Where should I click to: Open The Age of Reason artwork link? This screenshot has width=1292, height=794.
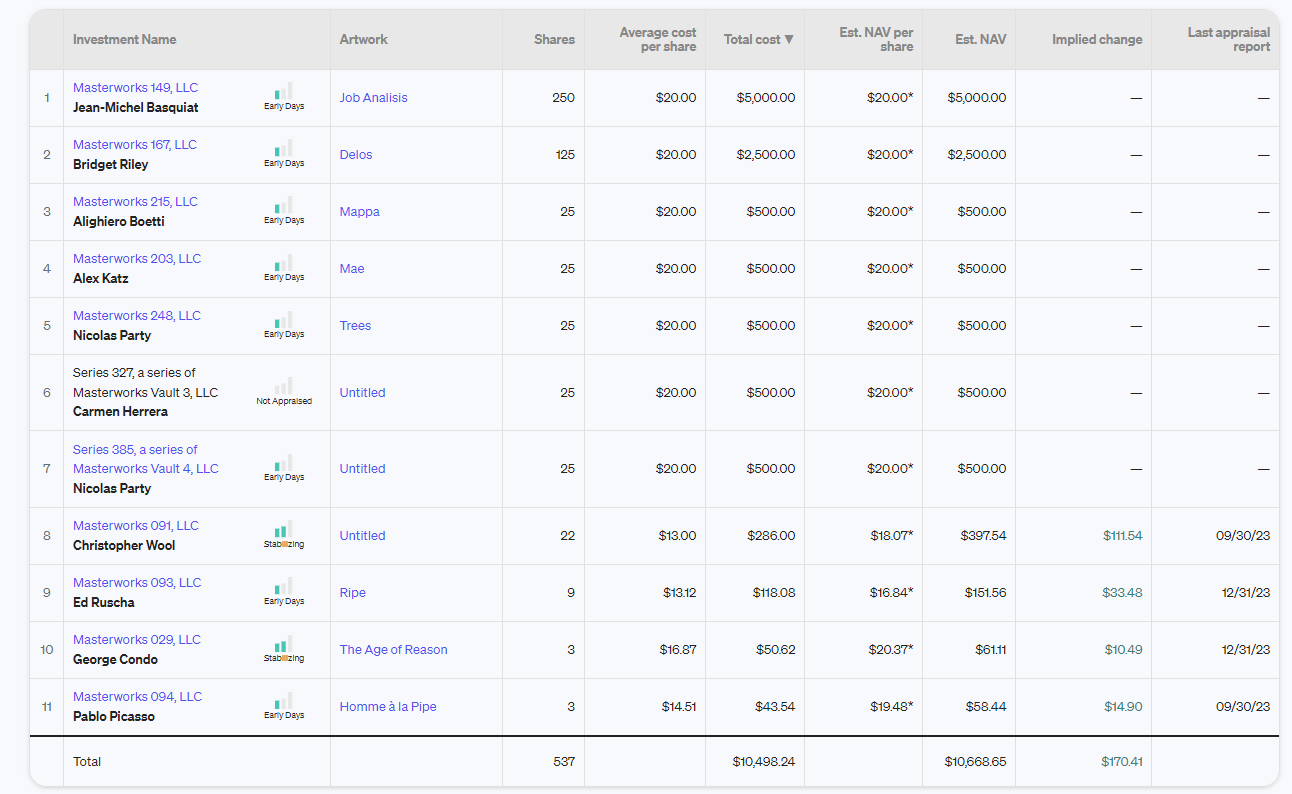point(394,649)
